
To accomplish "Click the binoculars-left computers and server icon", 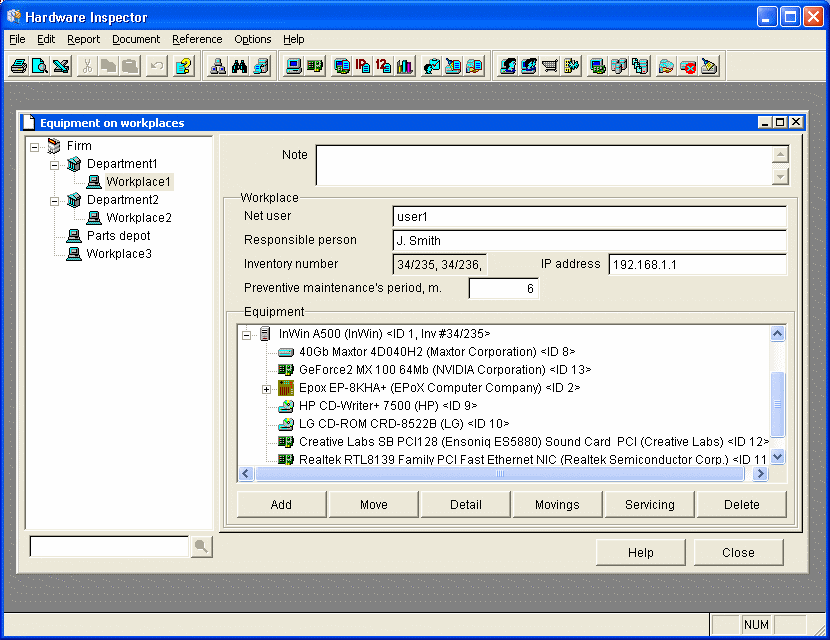I will coord(261,66).
